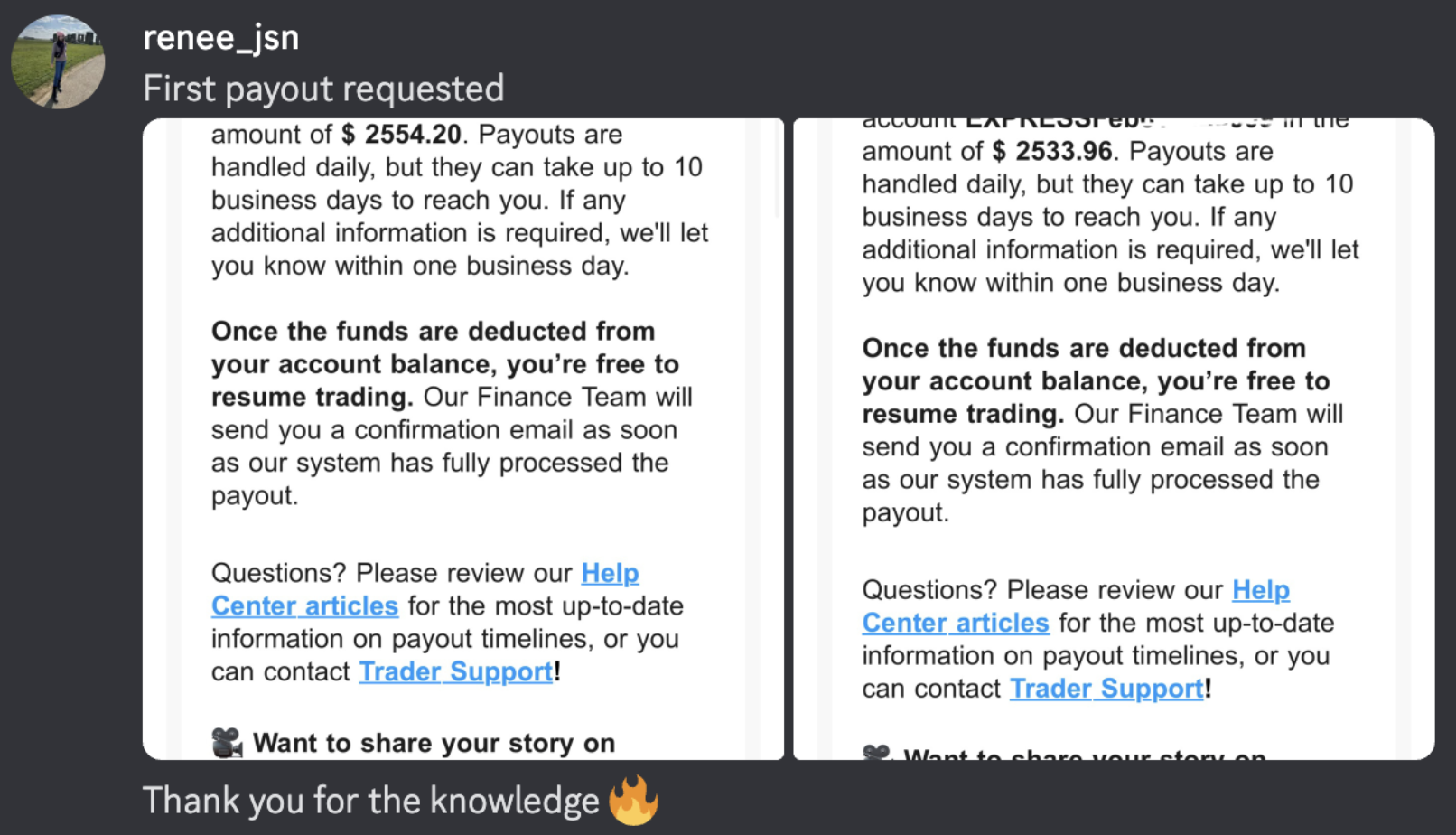Click the partially hidden camera emoji in the right email
1456x835 pixels.
876,752
